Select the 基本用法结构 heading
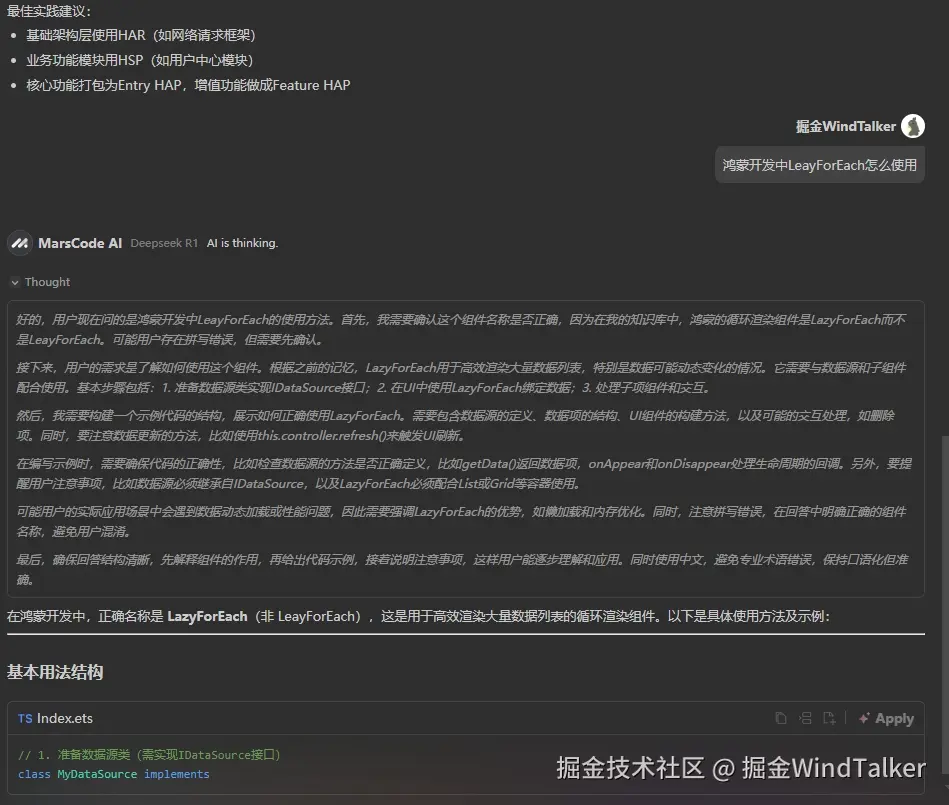The width and height of the screenshot is (949, 805). click(55, 672)
